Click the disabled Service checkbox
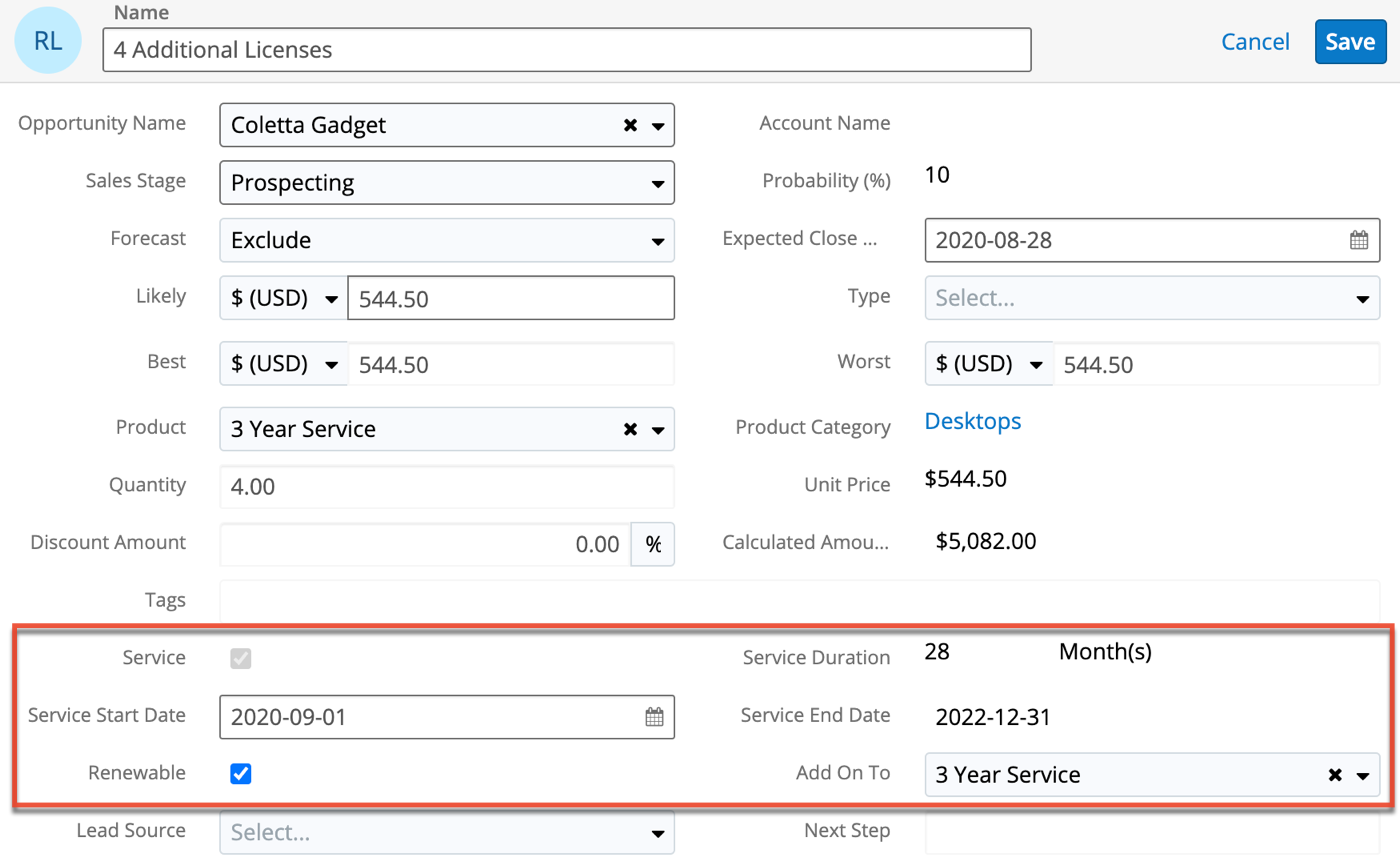1400x866 pixels. 240,658
